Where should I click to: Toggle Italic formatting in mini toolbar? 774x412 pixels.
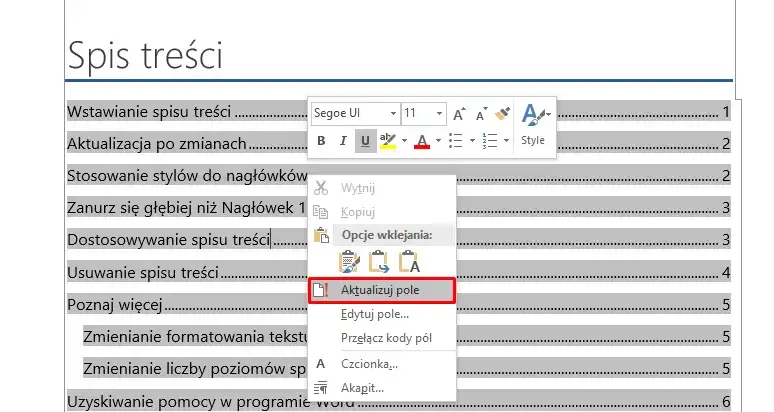[x=343, y=141]
